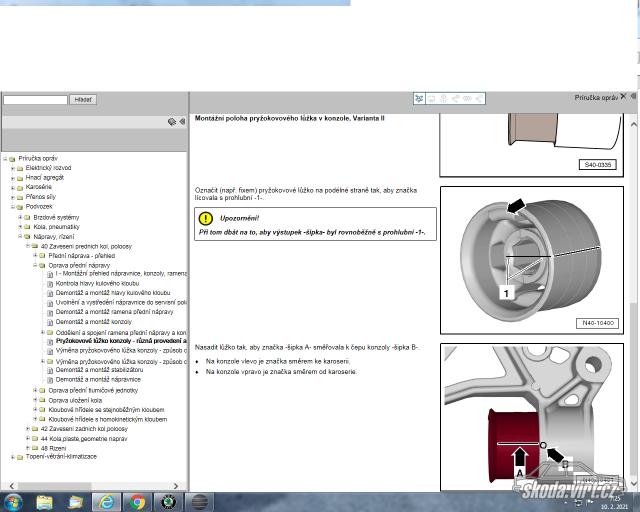Collapse the Podvozek folder

coord(13,207)
